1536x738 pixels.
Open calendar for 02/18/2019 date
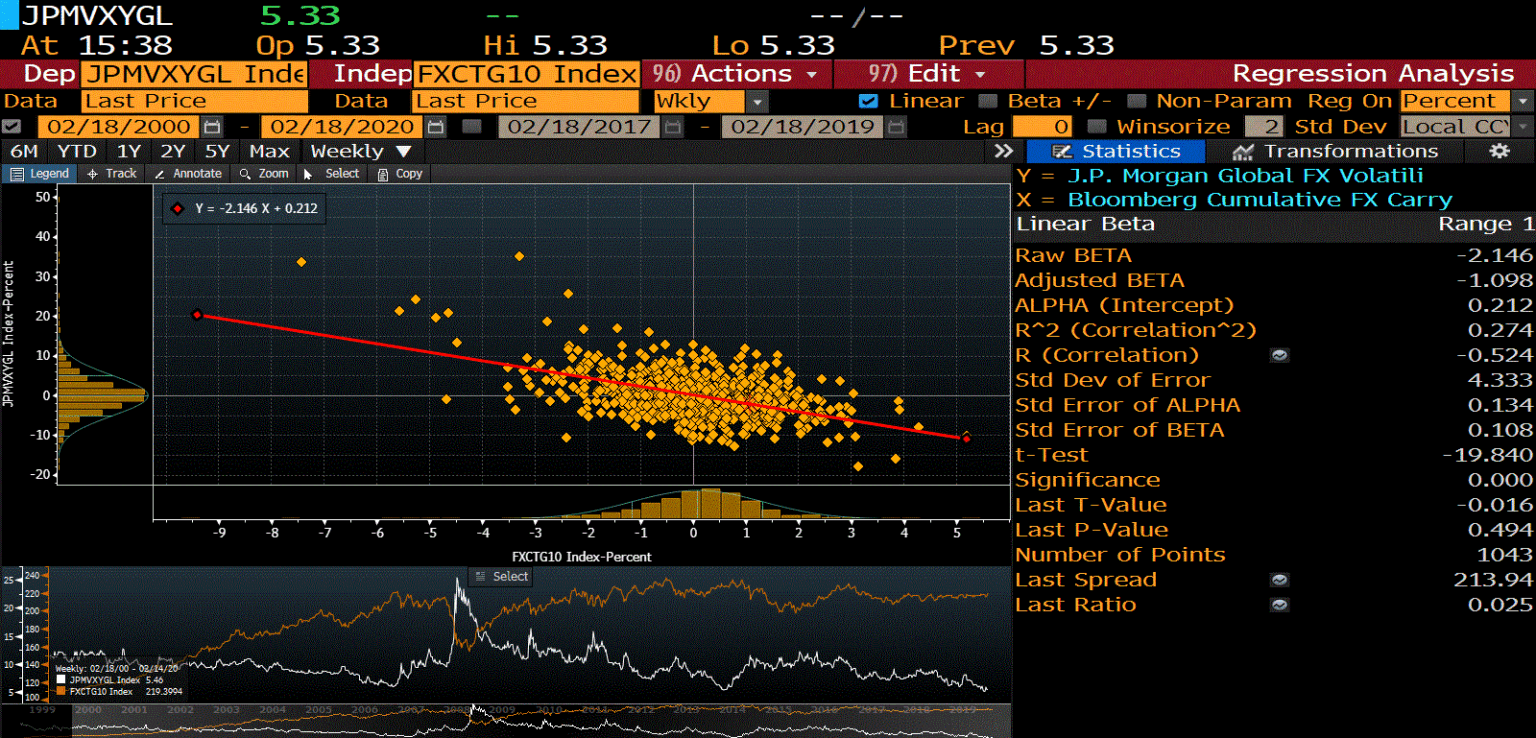(896, 127)
